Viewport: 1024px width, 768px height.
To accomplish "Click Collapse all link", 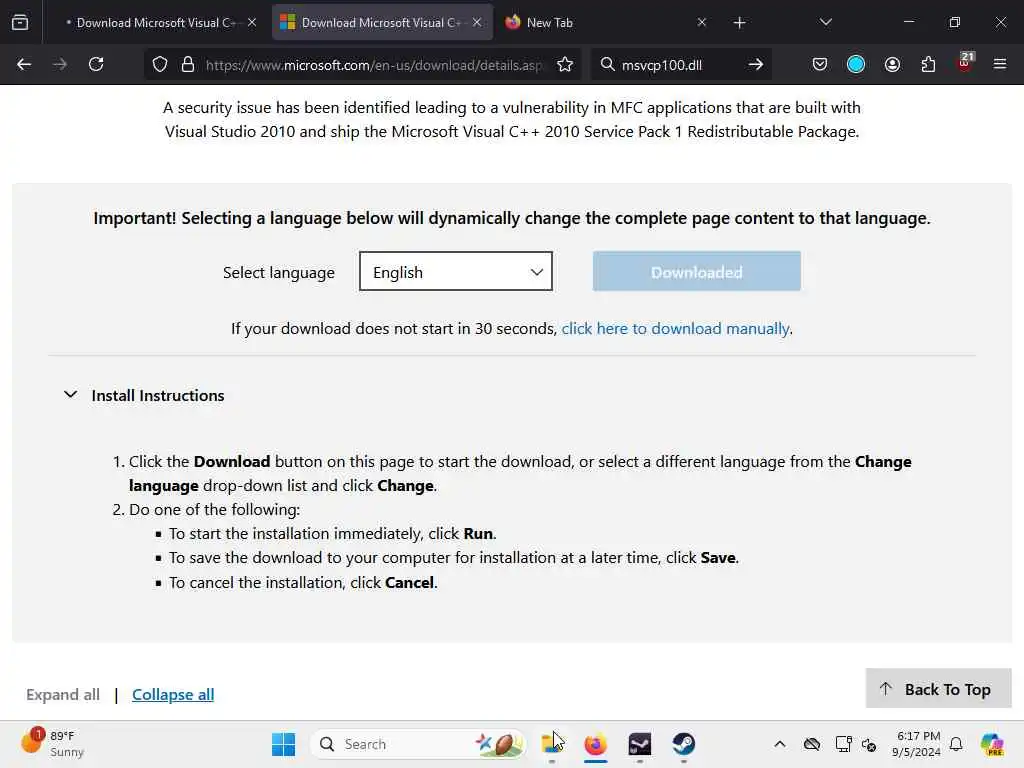I will [x=173, y=694].
